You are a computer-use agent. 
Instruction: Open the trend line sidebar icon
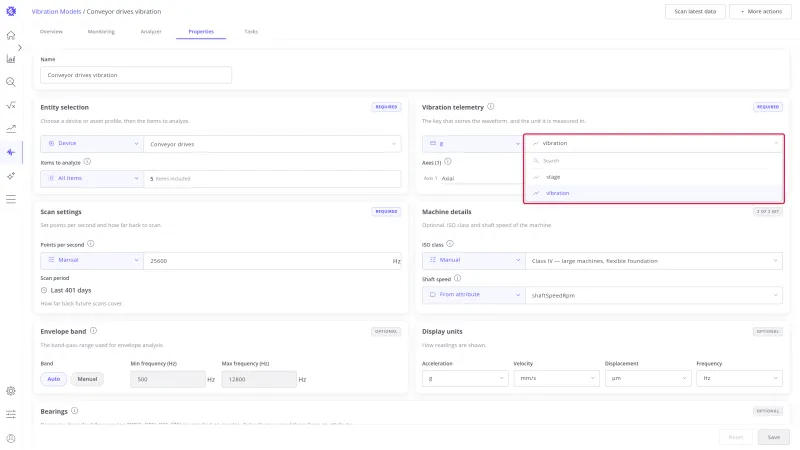11,129
